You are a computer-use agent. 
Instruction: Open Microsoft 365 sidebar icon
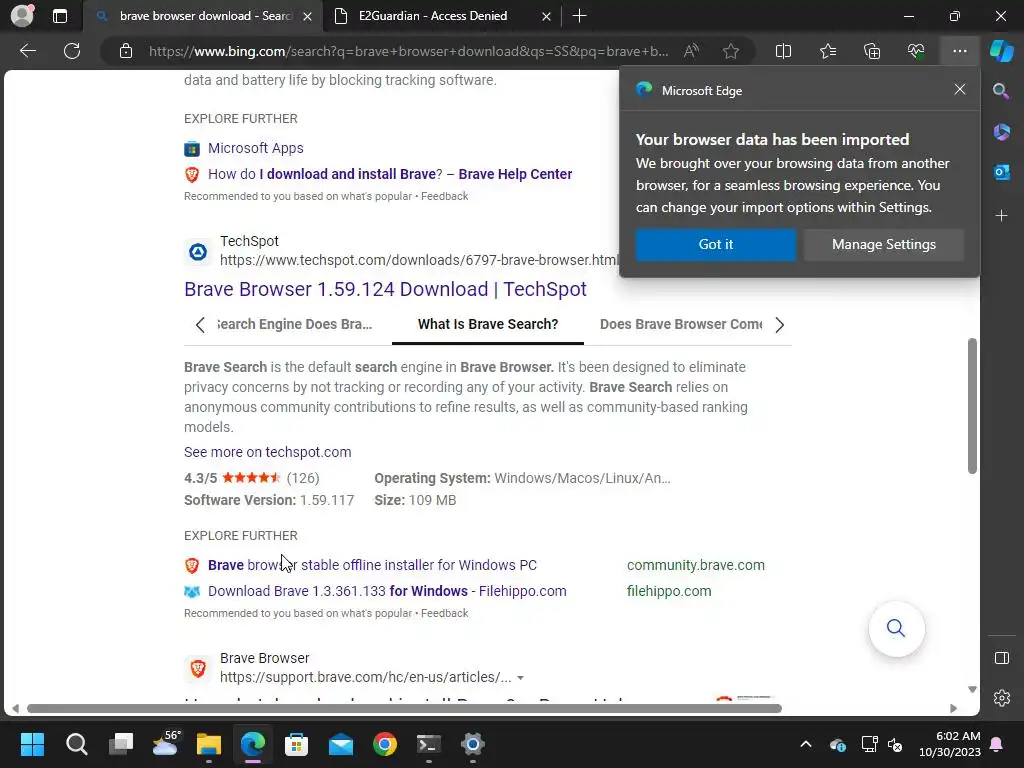click(1001, 132)
